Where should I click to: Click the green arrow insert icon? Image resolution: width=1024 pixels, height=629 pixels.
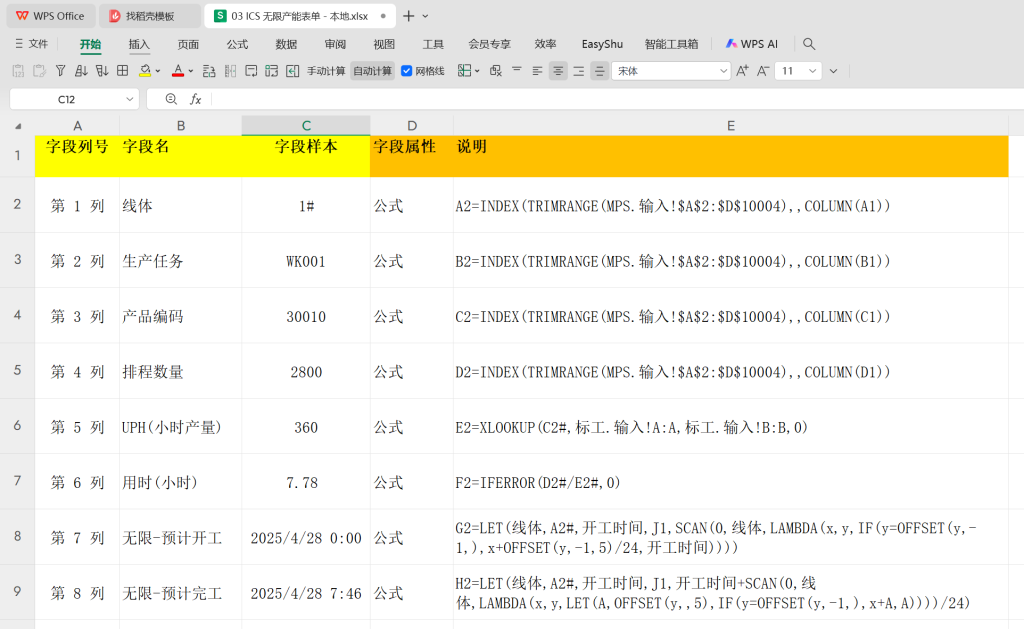[x=293, y=71]
